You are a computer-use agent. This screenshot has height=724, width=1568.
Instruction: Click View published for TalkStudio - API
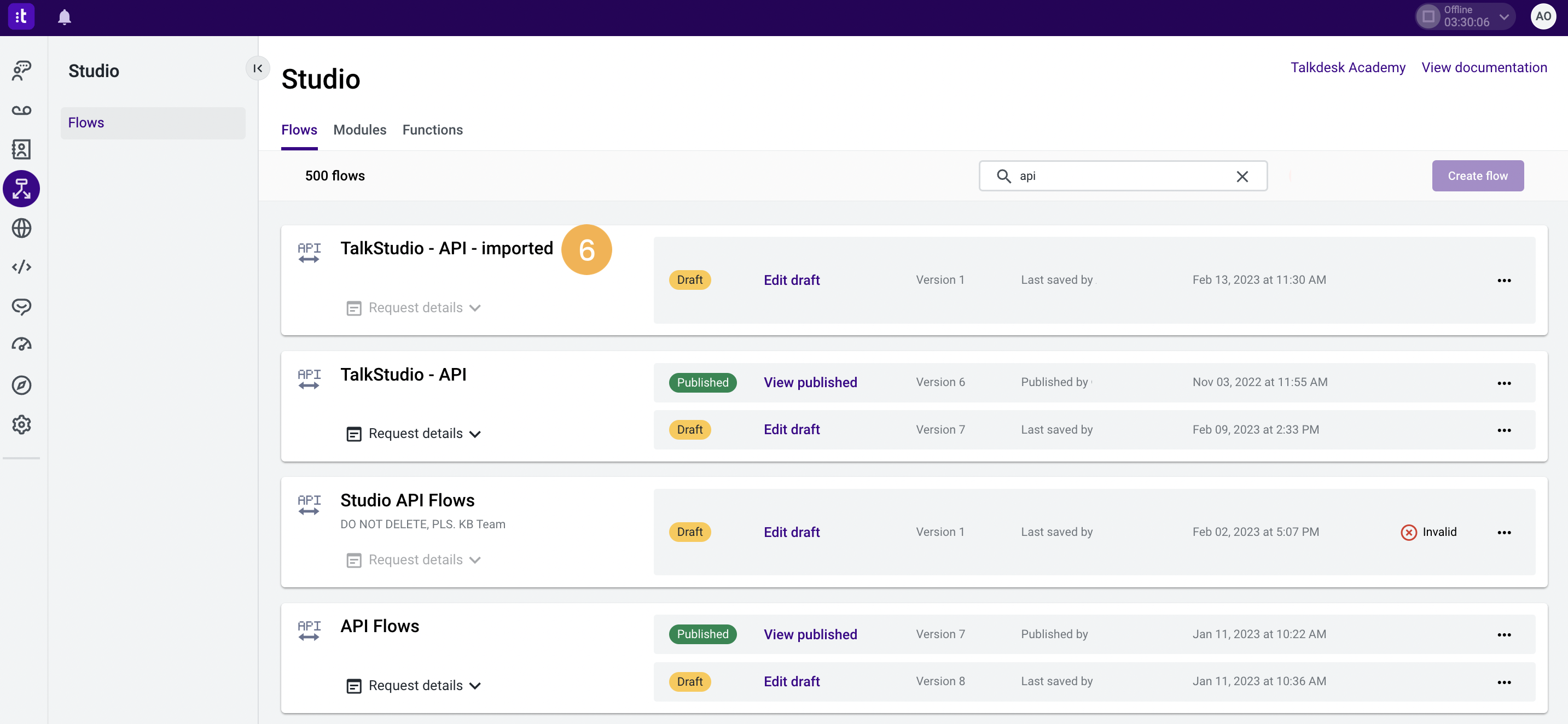(x=810, y=383)
